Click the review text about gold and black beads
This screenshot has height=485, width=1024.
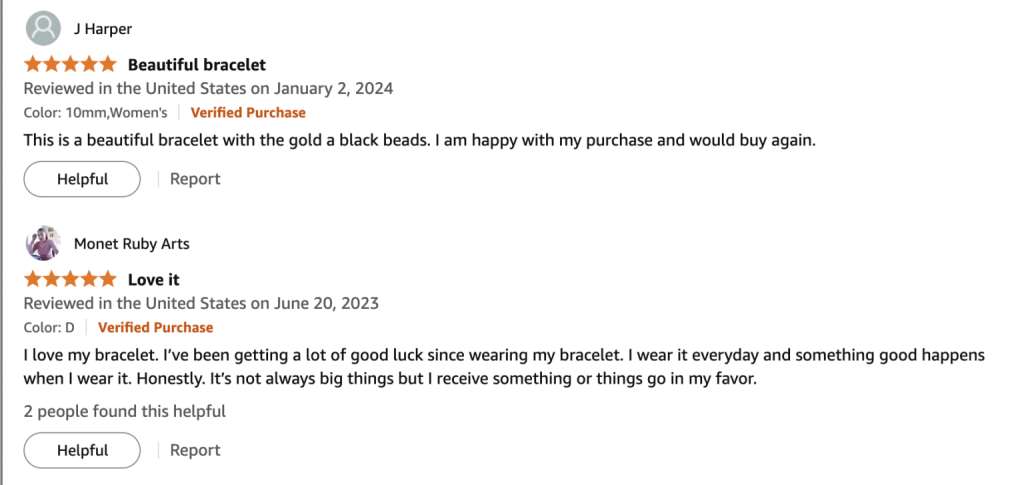pyautogui.click(x=420, y=141)
